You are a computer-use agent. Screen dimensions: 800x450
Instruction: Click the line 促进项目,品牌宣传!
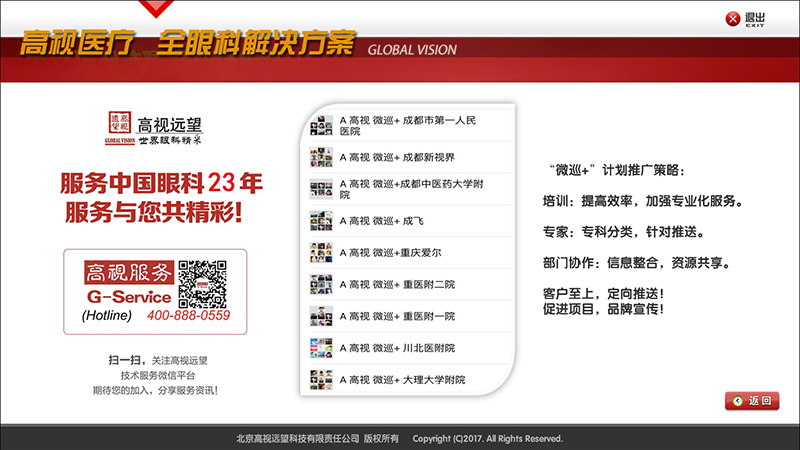(x=604, y=309)
